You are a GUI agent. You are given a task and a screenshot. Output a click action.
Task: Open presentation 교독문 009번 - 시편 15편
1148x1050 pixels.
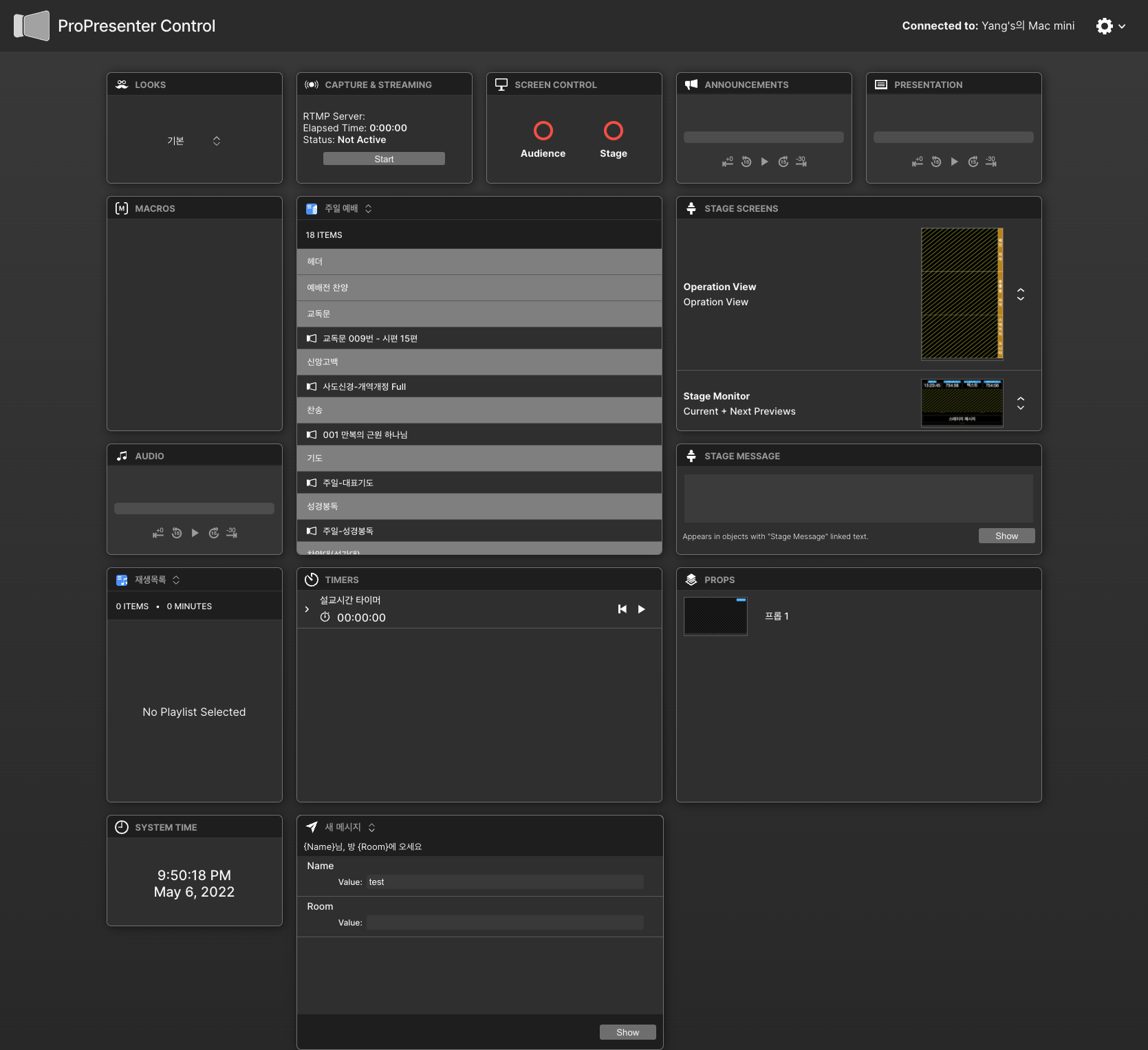(479, 338)
